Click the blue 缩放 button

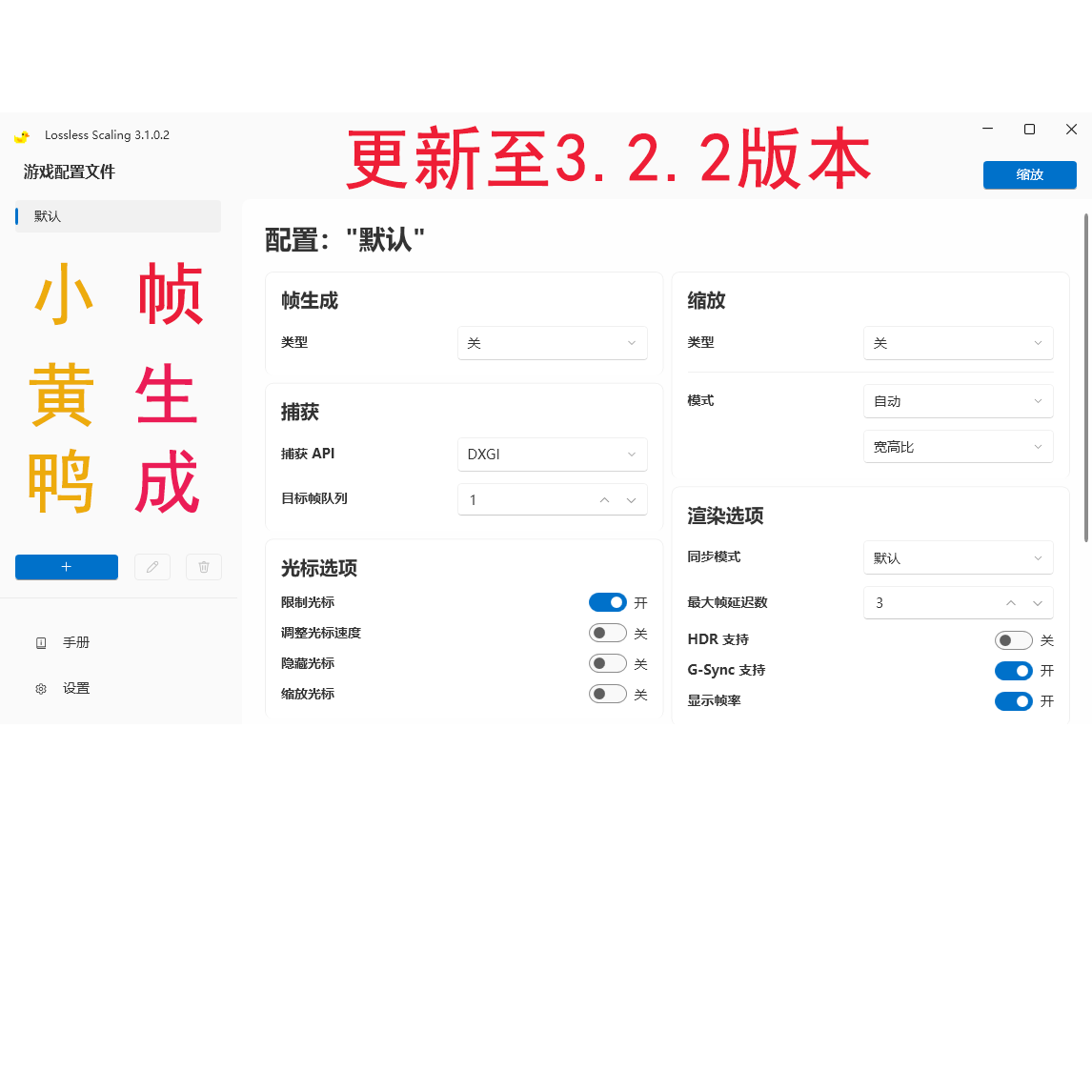(x=1029, y=174)
